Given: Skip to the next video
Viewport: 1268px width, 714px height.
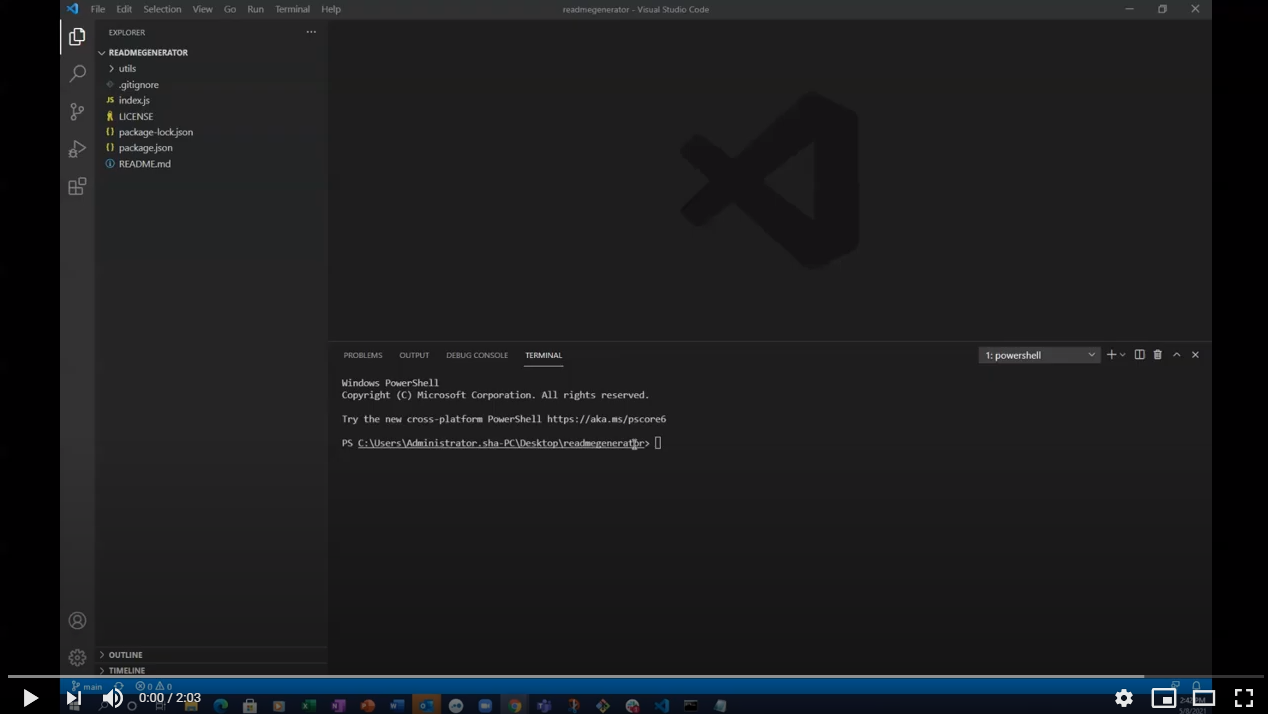Looking at the screenshot, I should pos(73,698).
